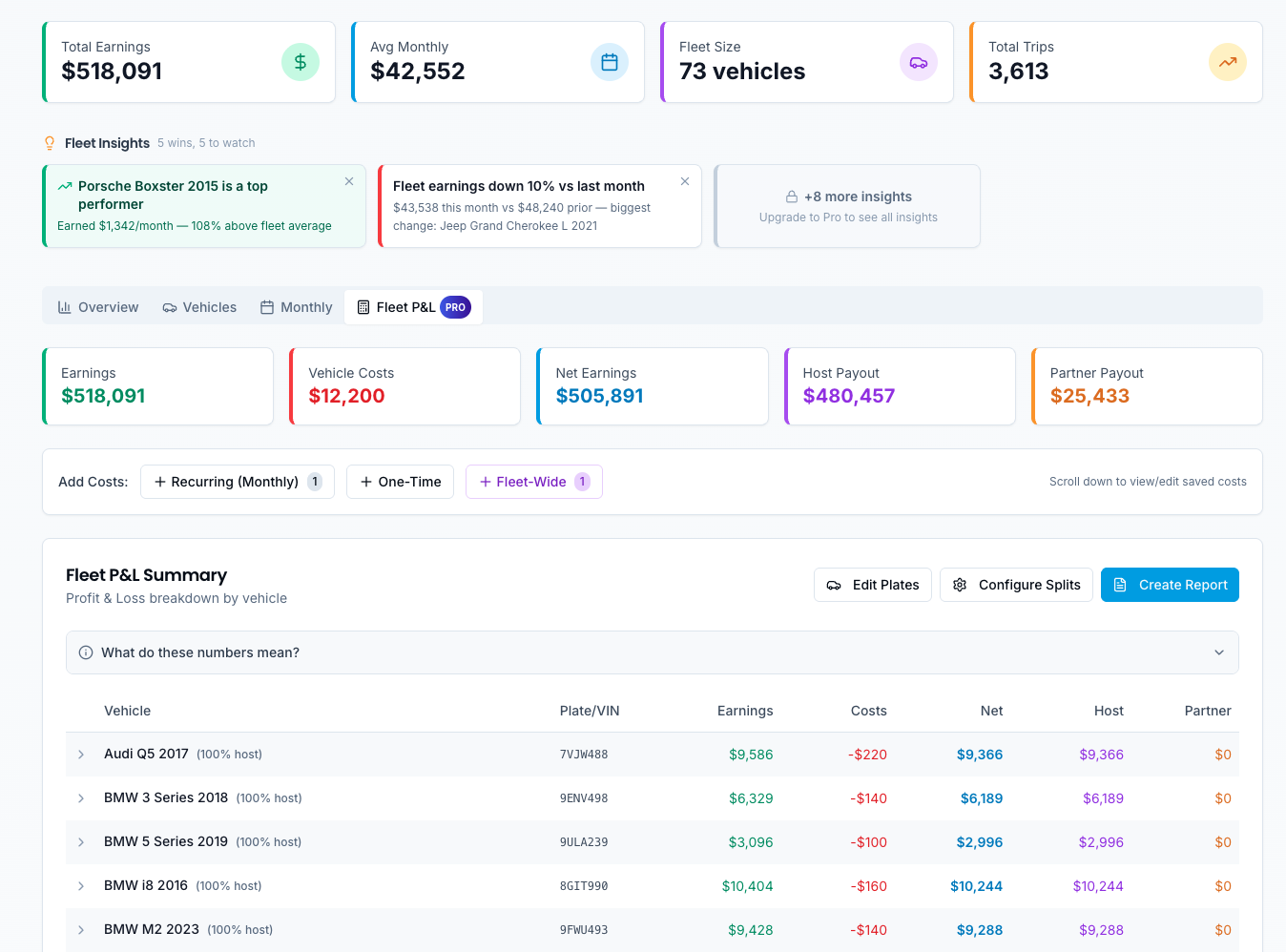Click the Host column header
1286x952 pixels.
(1109, 711)
